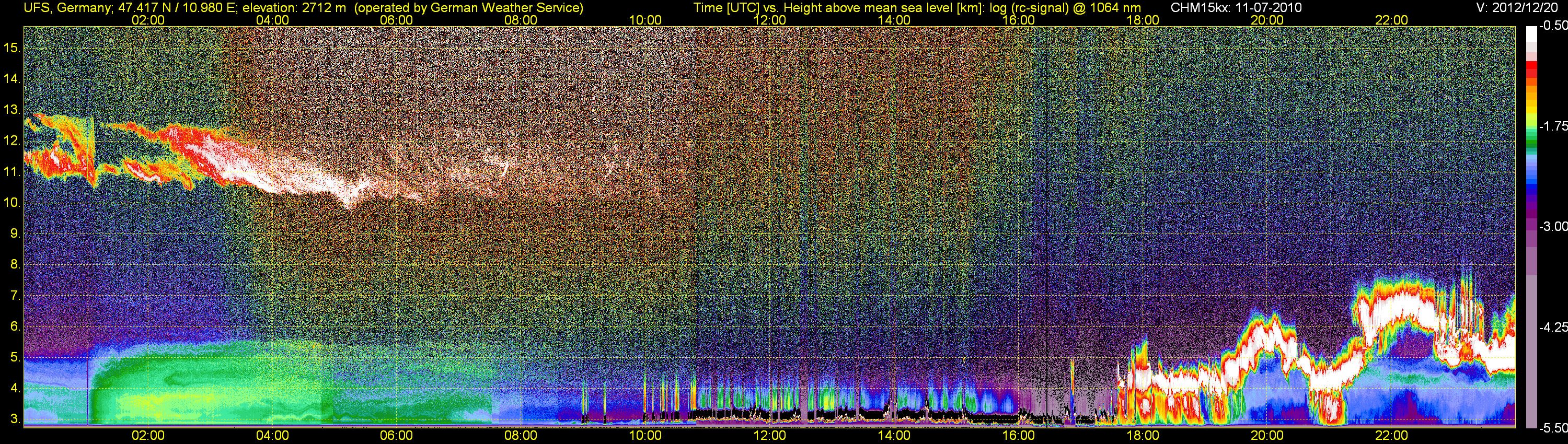Click the 02:00 label on top time axis
The height and width of the screenshot is (444, 1568).
tap(148, 20)
